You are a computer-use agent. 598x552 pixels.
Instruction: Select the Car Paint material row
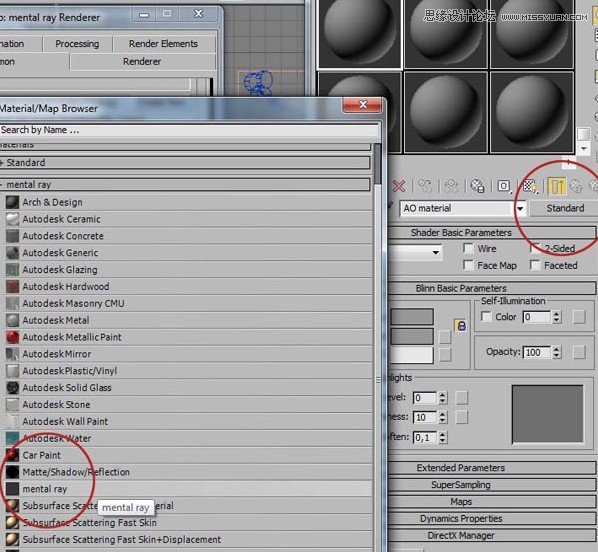click(187, 455)
